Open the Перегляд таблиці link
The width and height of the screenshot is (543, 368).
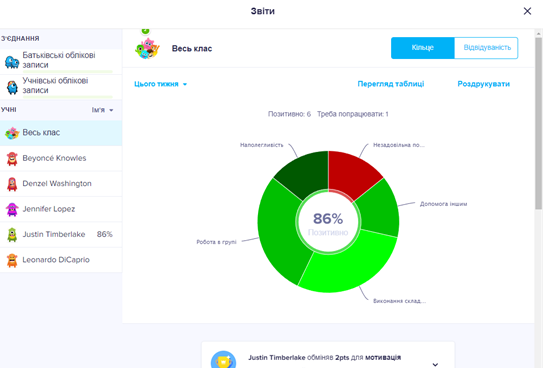391,84
